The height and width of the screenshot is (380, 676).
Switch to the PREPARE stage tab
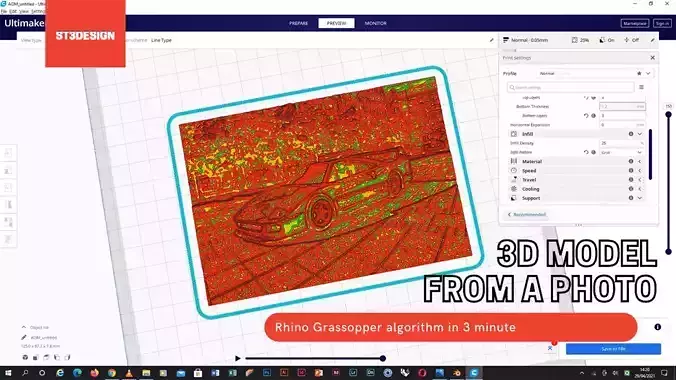298,23
